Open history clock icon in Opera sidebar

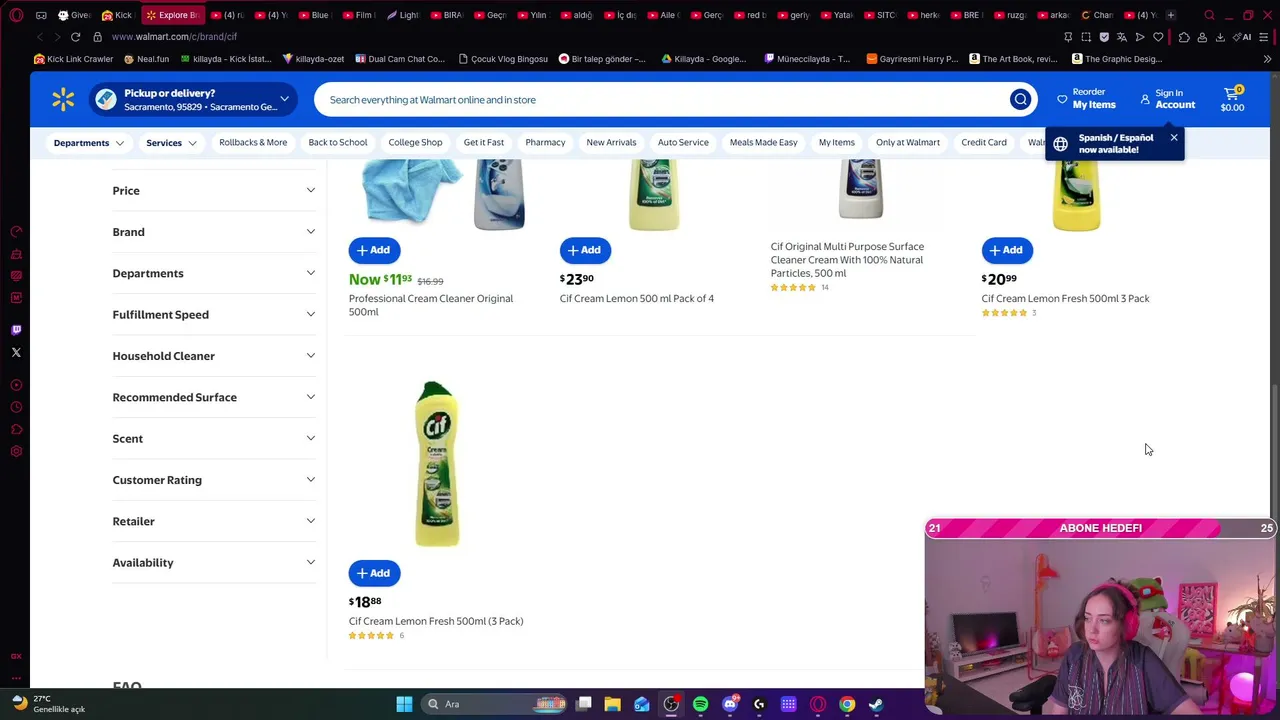coord(16,407)
